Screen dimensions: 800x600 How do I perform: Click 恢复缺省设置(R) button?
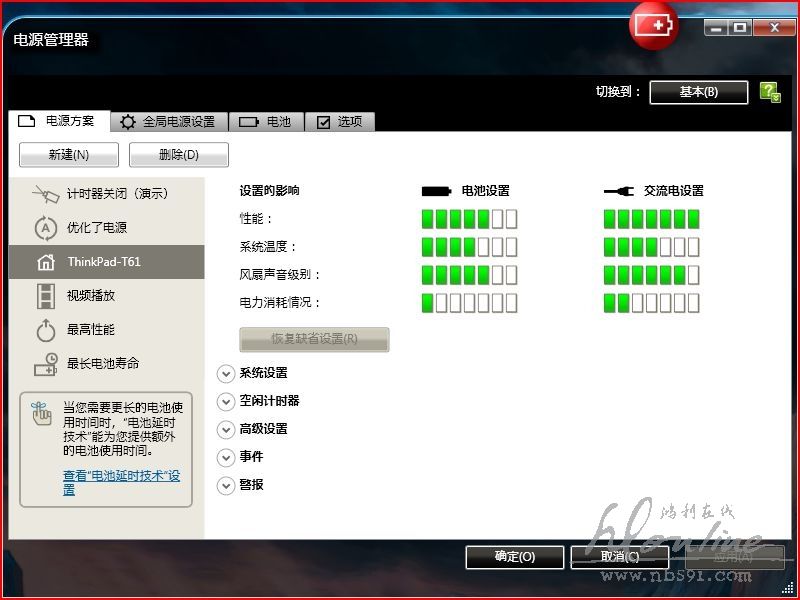point(314,339)
